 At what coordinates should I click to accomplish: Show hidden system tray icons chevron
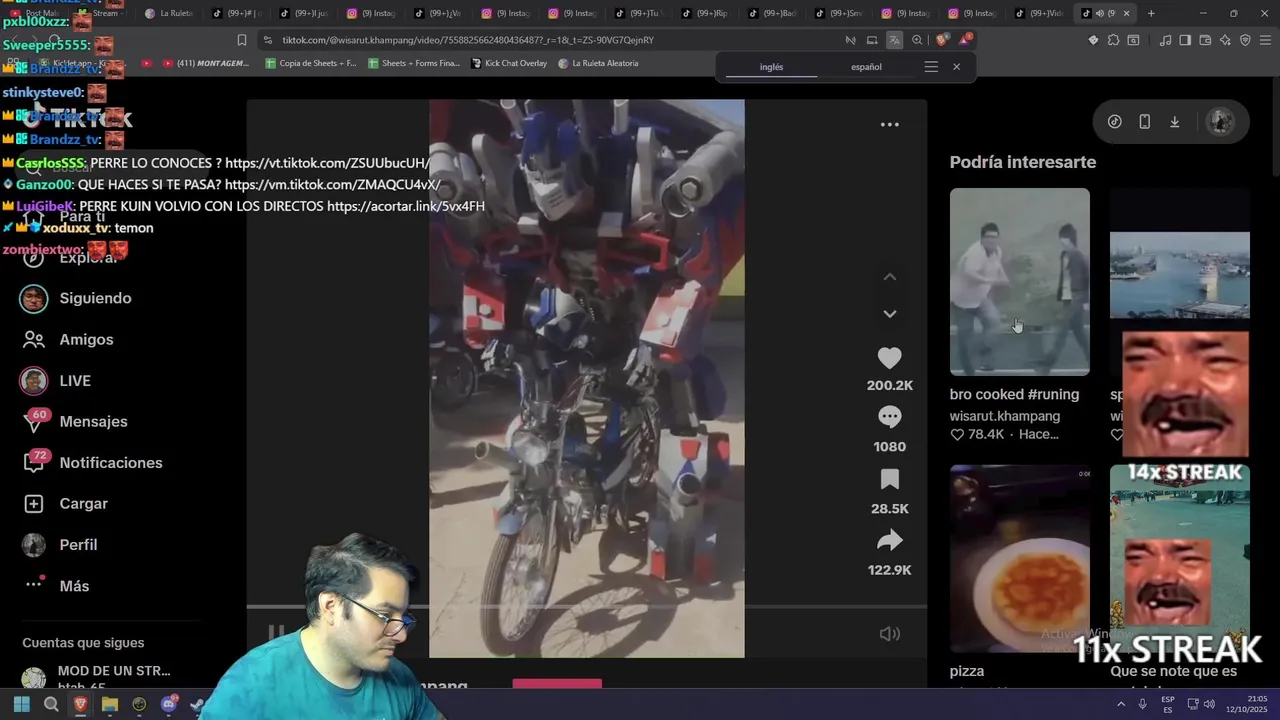[x=1121, y=704]
